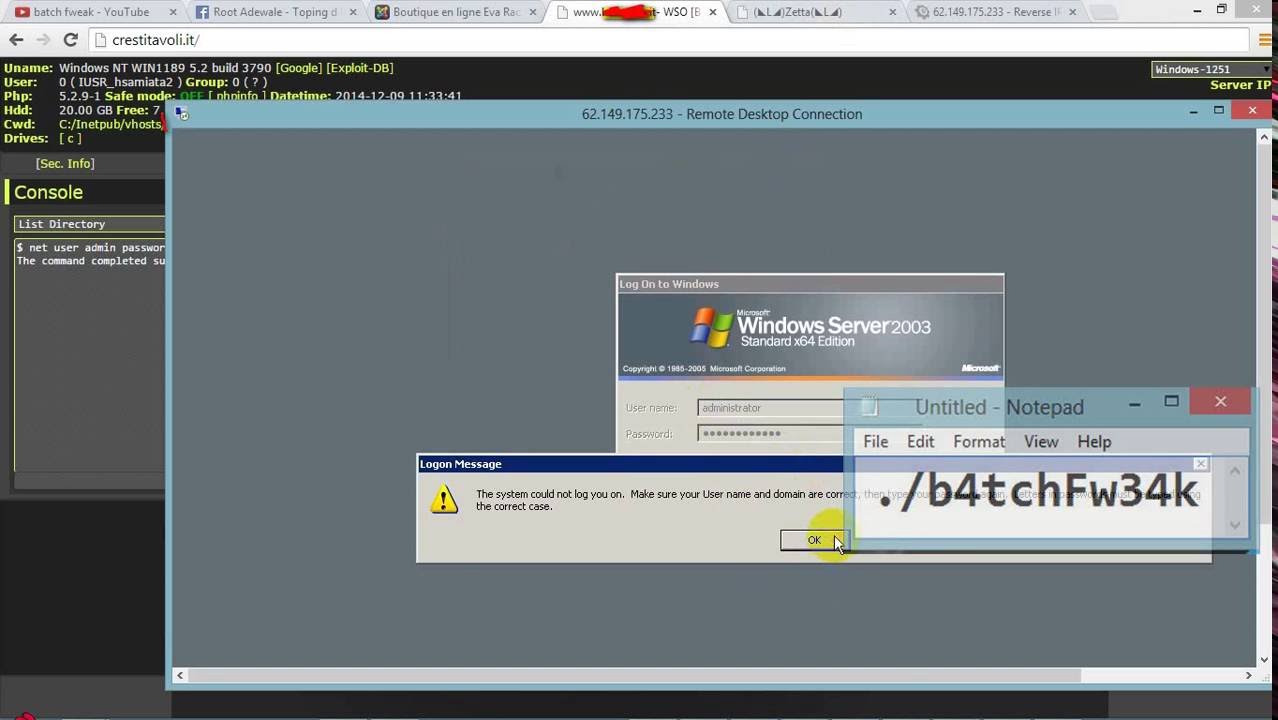Reload the crestitavoli.it page

click(70, 40)
